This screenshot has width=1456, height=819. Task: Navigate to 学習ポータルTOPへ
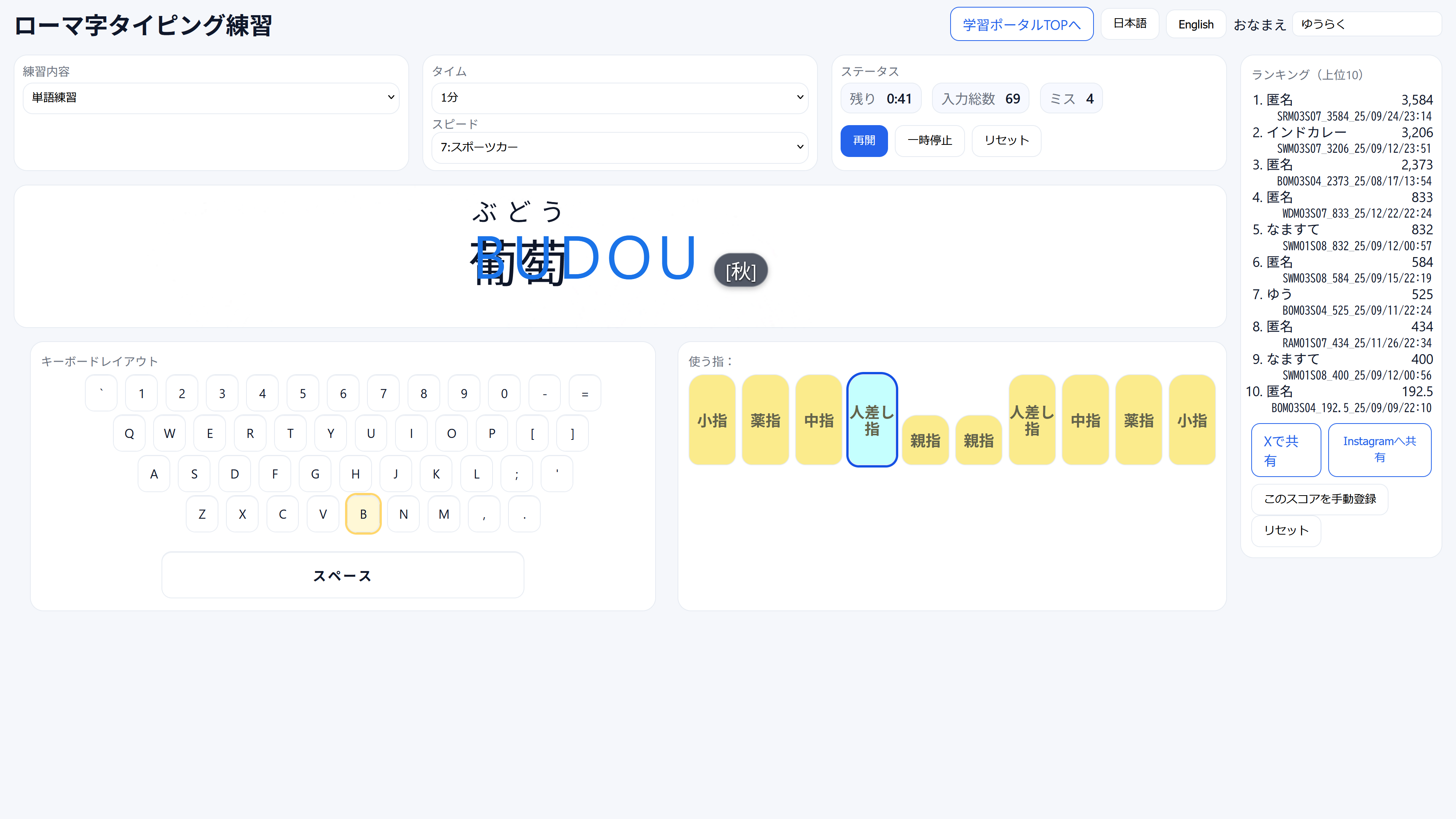(x=1021, y=24)
